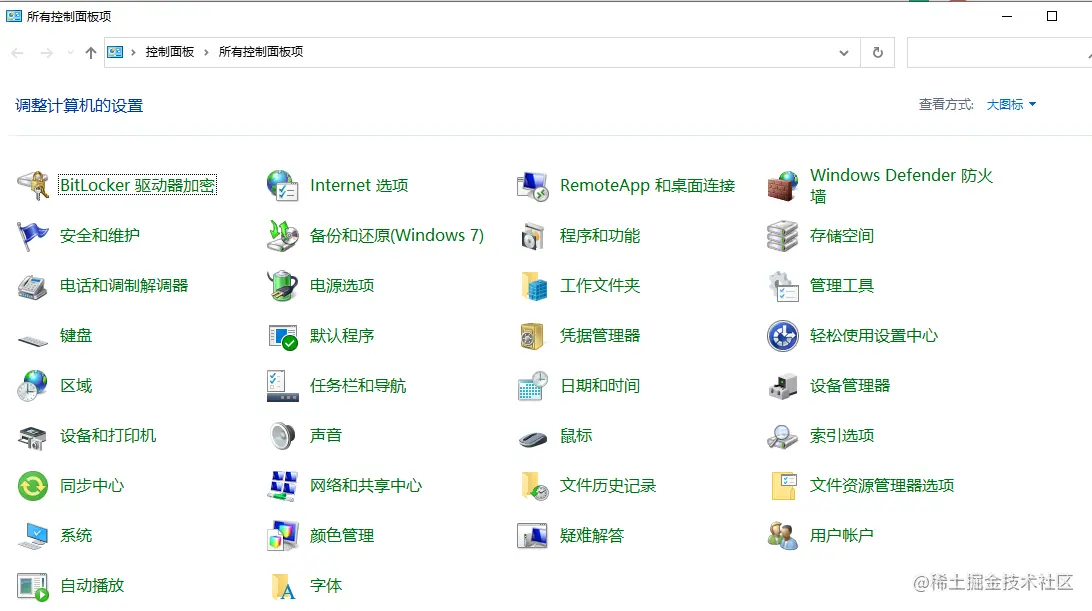Click the 声音 speaker icon
The image size is (1092, 611).
(283, 436)
